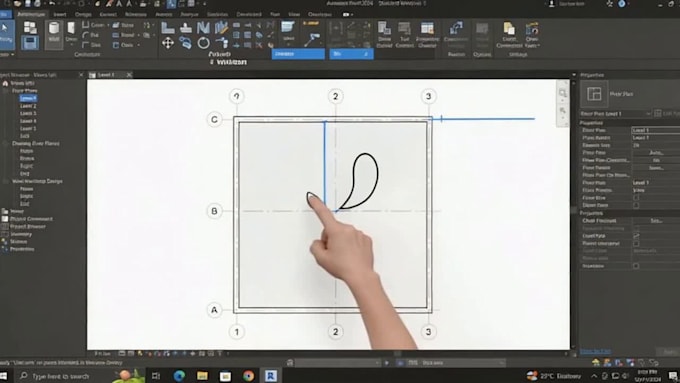Viewport: 680px width, 383px height.
Task: Click the stamp-shaped icon beside the Align tool
Action: [x=186, y=28]
